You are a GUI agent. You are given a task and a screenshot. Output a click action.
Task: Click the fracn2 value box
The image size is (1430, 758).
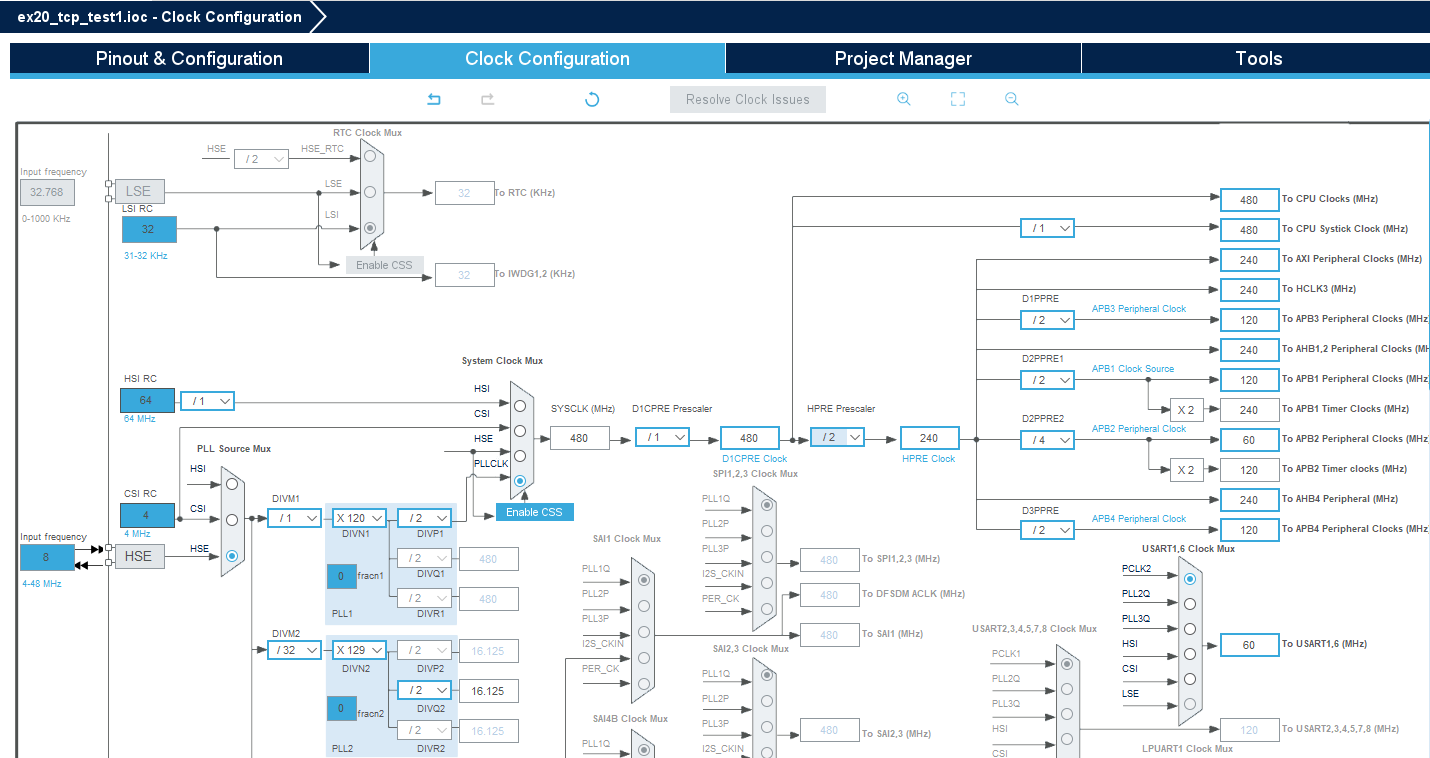342,709
